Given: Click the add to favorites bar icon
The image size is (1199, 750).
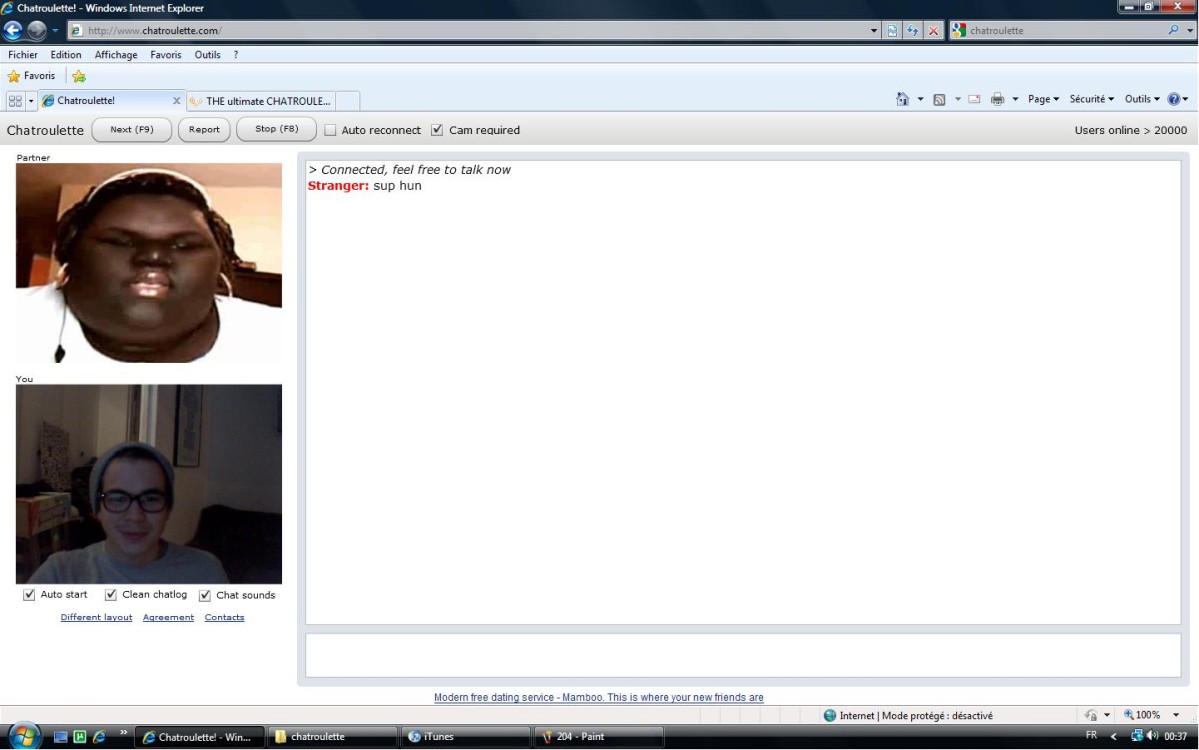Looking at the screenshot, I should (x=79, y=76).
